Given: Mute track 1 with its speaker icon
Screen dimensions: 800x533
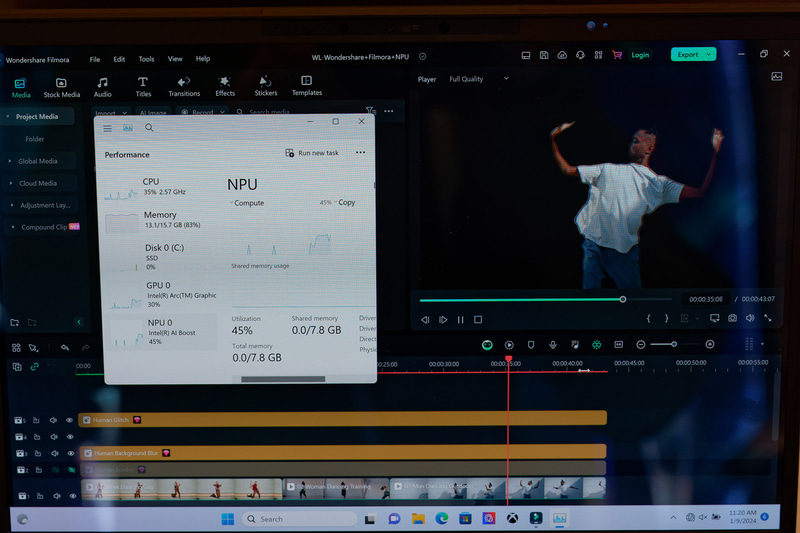Looking at the screenshot, I should pyautogui.click(x=56, y=496).
